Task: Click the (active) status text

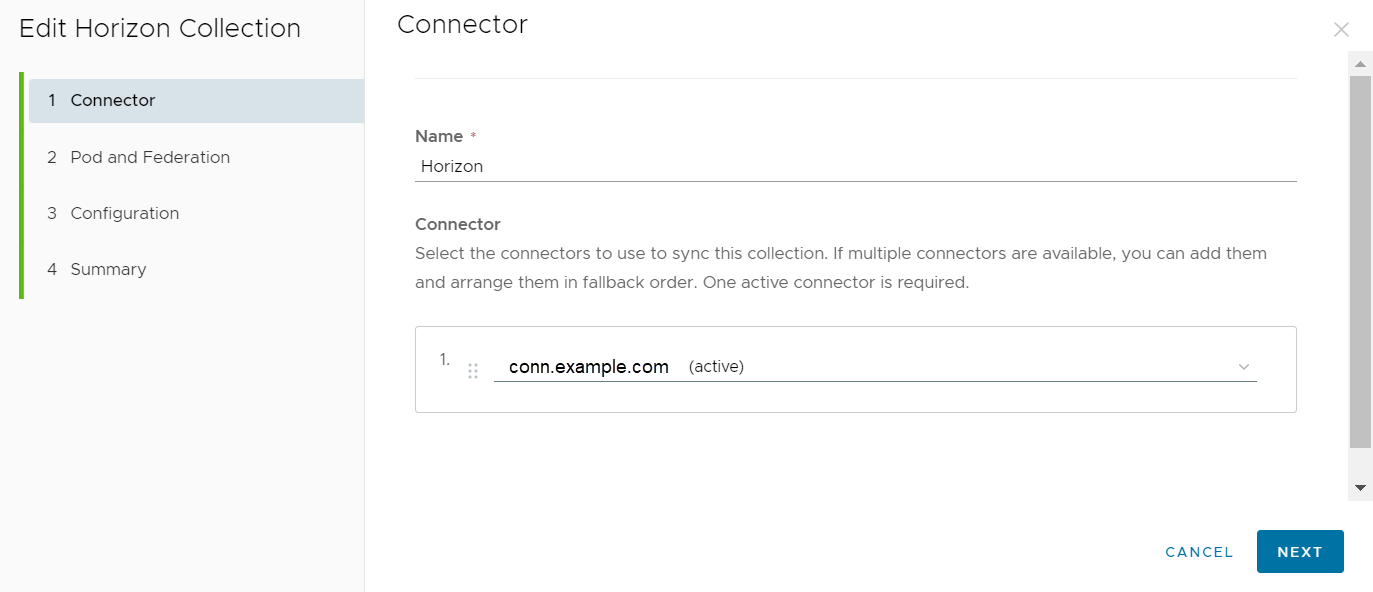Action: [716, 367]
